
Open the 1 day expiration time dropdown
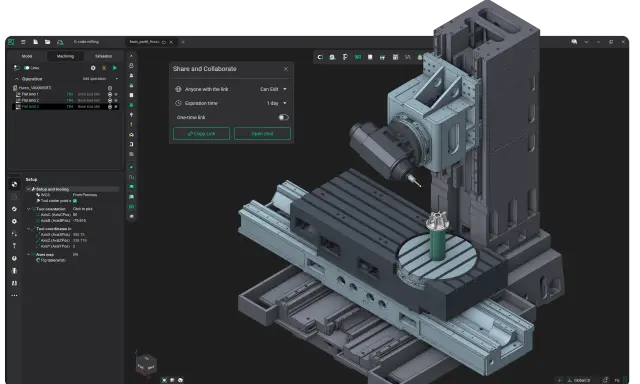click(276, 103)
